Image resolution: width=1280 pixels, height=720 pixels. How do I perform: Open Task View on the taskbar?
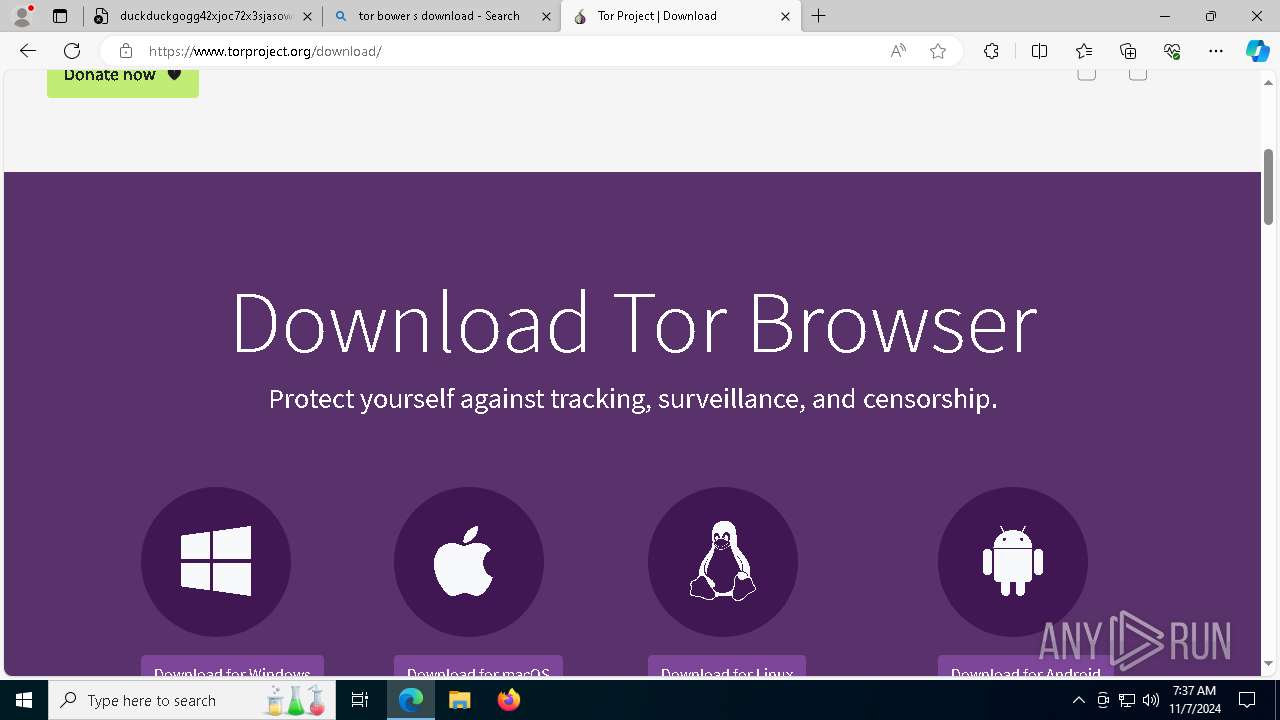point(360,700)
